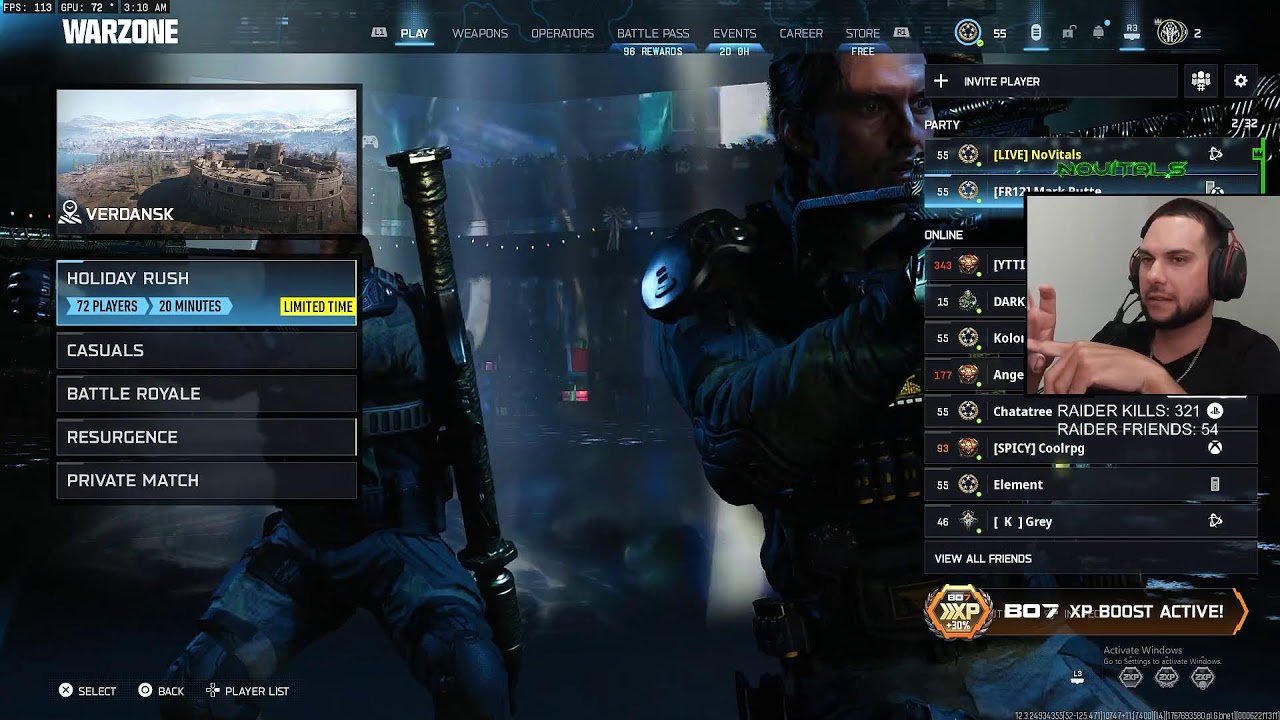Switch to the WEAPONS tab
1280x720 pixels.
point(480,33)
